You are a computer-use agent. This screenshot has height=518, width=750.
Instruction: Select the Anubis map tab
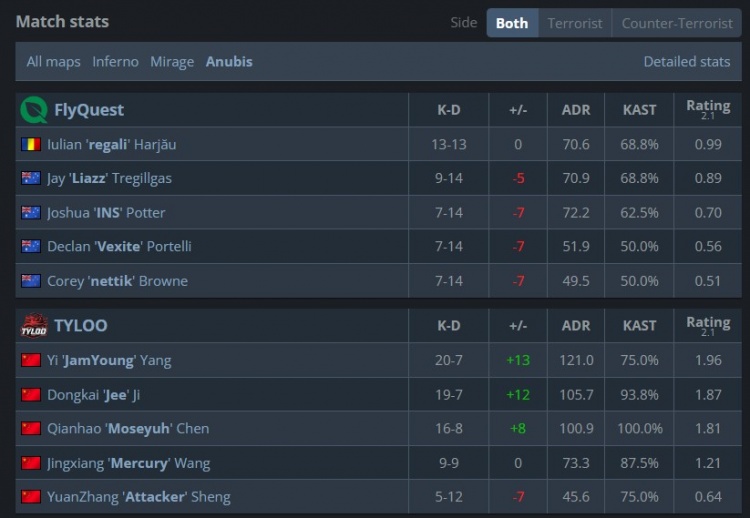point(229,62)
